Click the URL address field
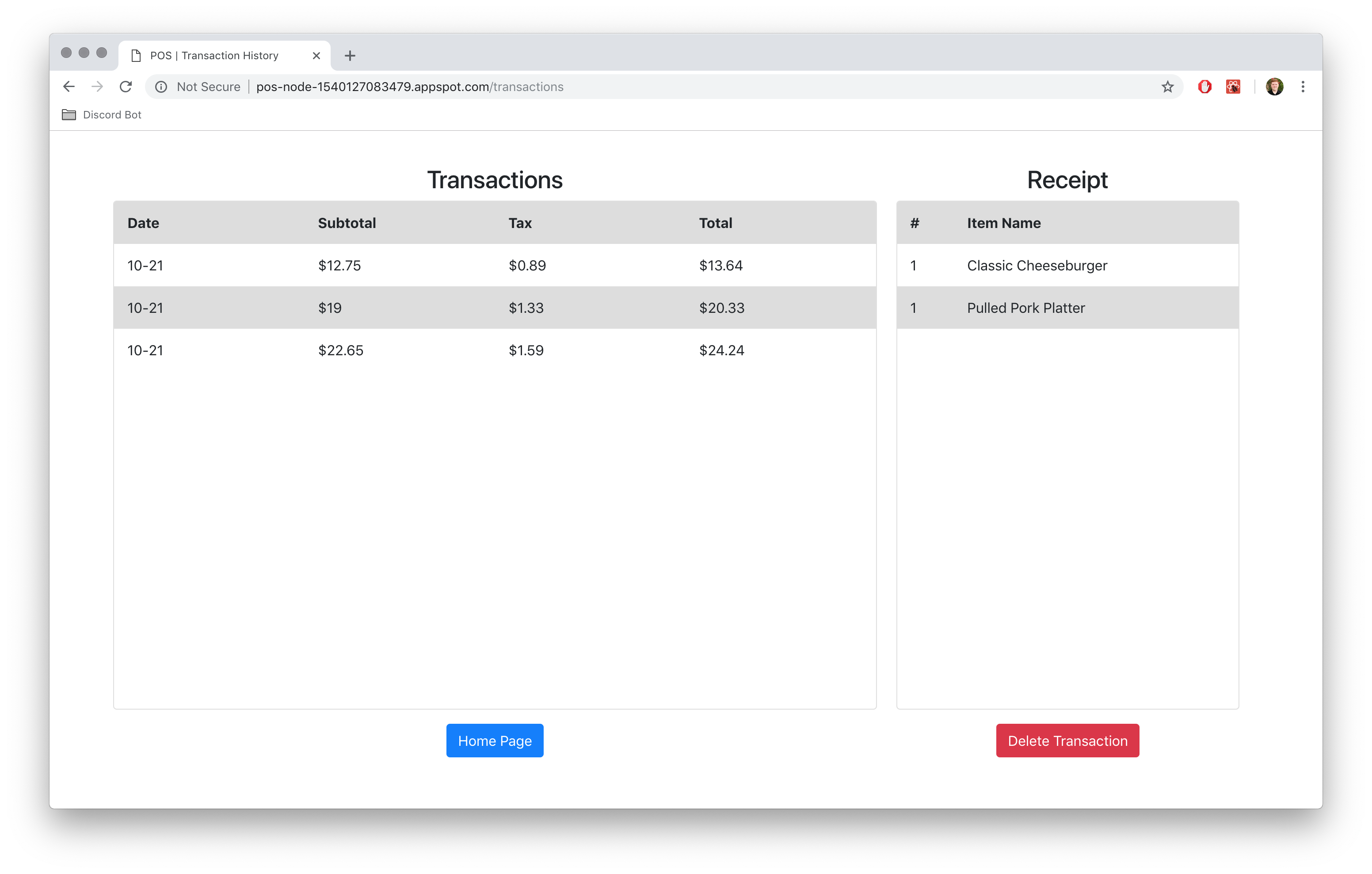 pyautogui.click(x=684, y=87)
